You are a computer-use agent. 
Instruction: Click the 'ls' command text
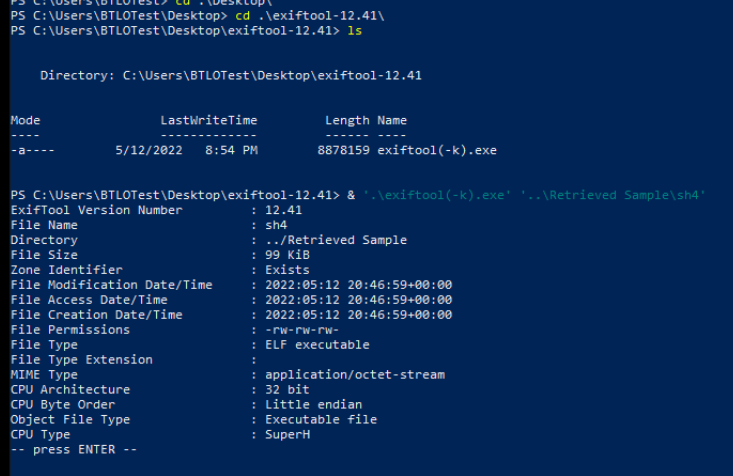click(x=354, y=31)
